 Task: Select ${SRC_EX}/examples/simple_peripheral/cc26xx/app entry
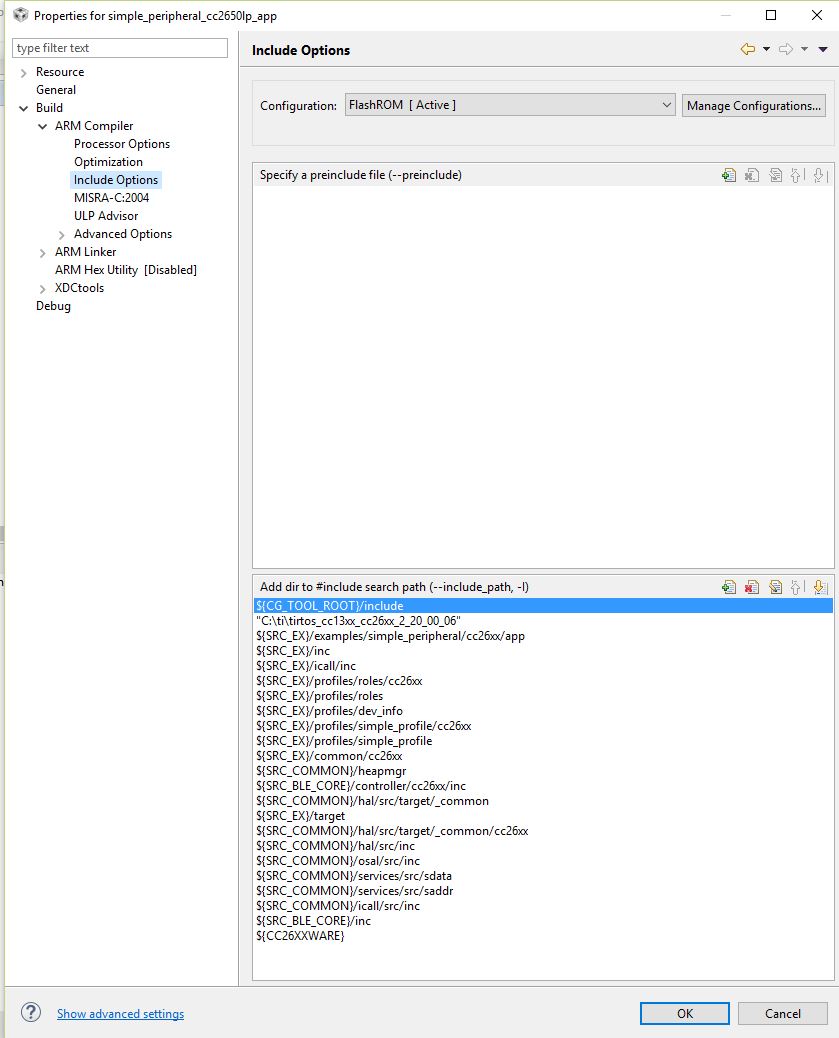390,636
